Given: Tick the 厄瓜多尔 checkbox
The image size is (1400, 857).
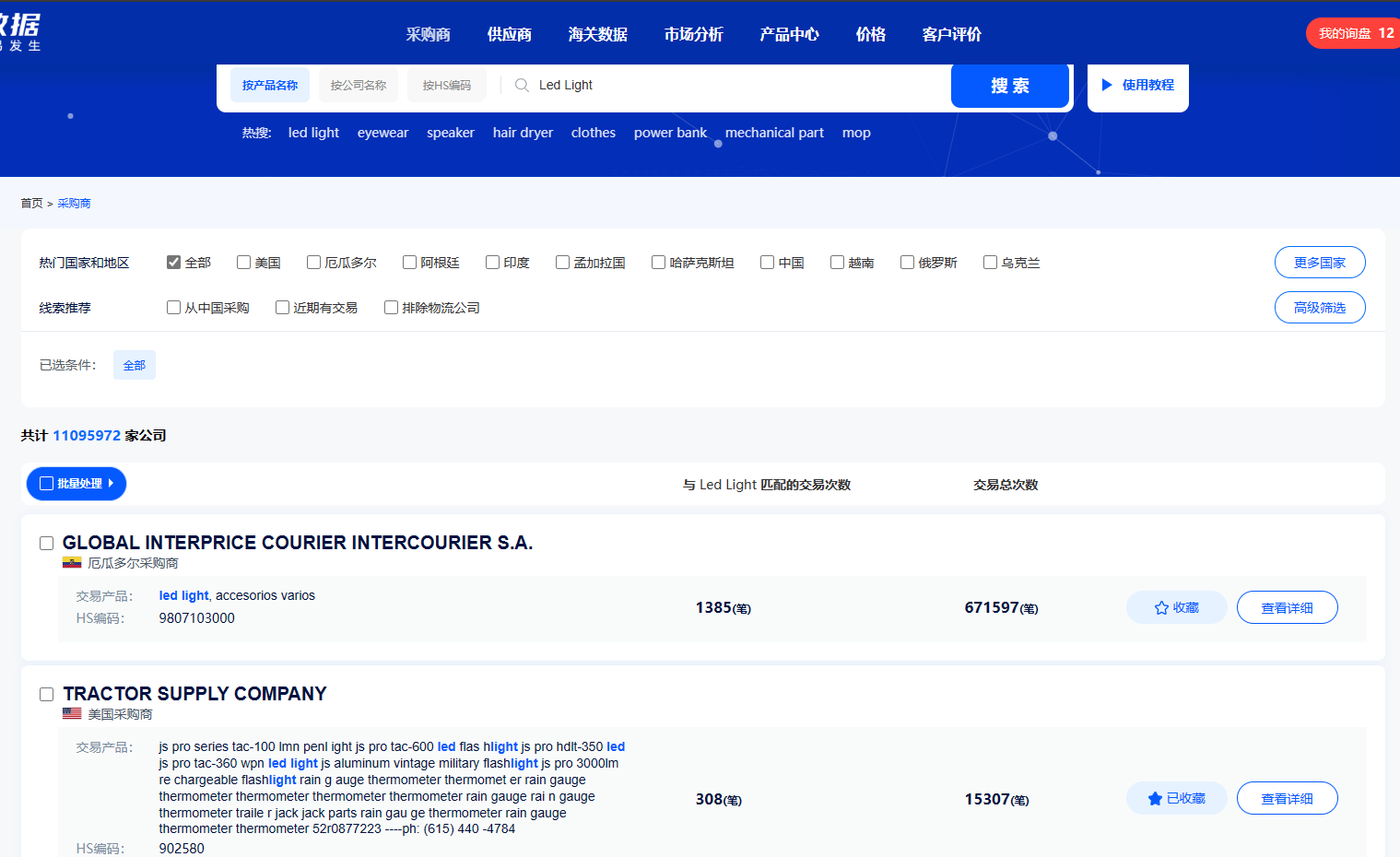Looking at the screenshot, I should 313,263.
